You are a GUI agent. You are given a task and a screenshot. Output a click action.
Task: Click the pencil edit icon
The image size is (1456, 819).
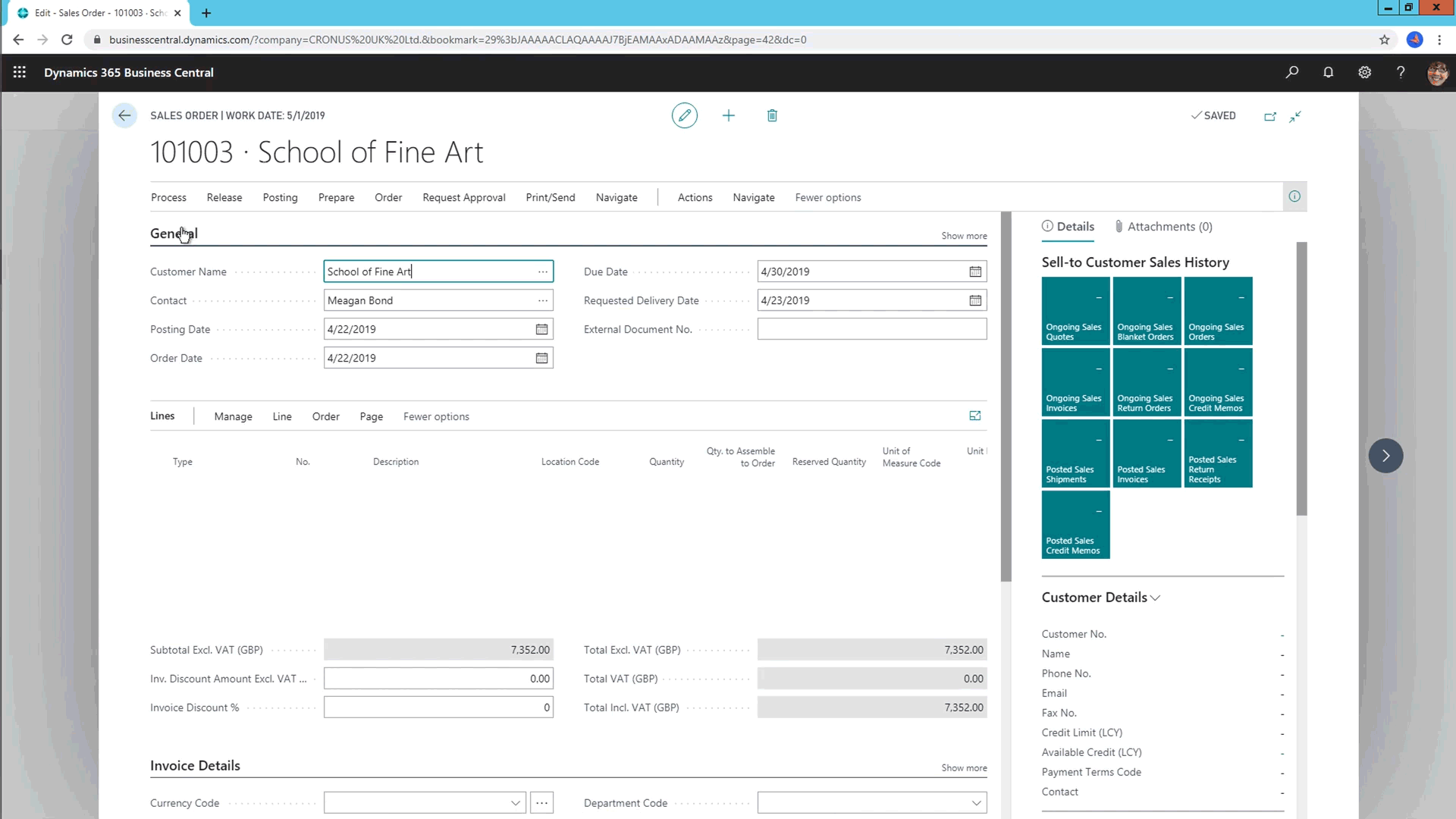[684, 115]
